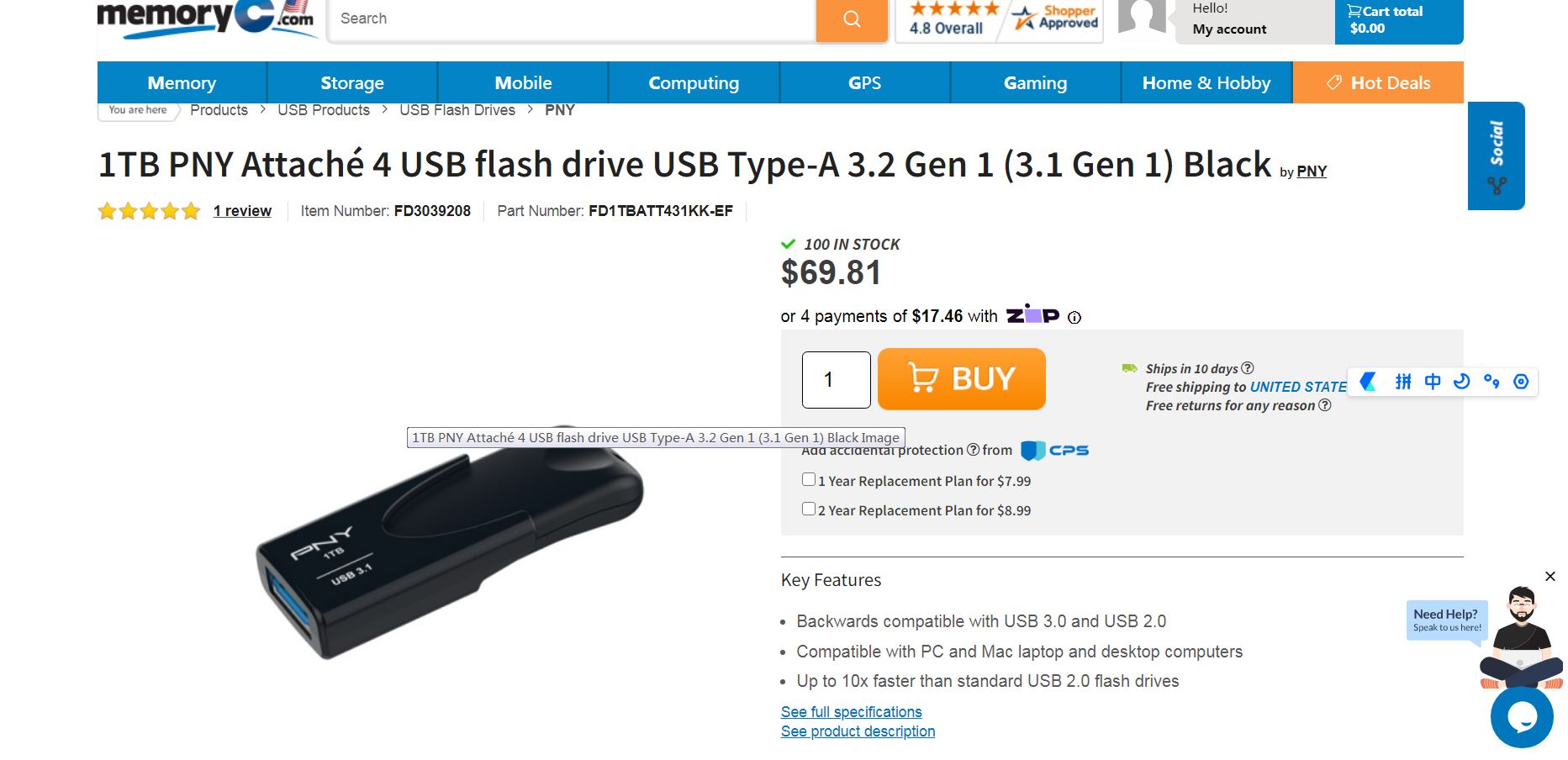
Task: Open the live chat bubble
Action: pos(1521,717)
